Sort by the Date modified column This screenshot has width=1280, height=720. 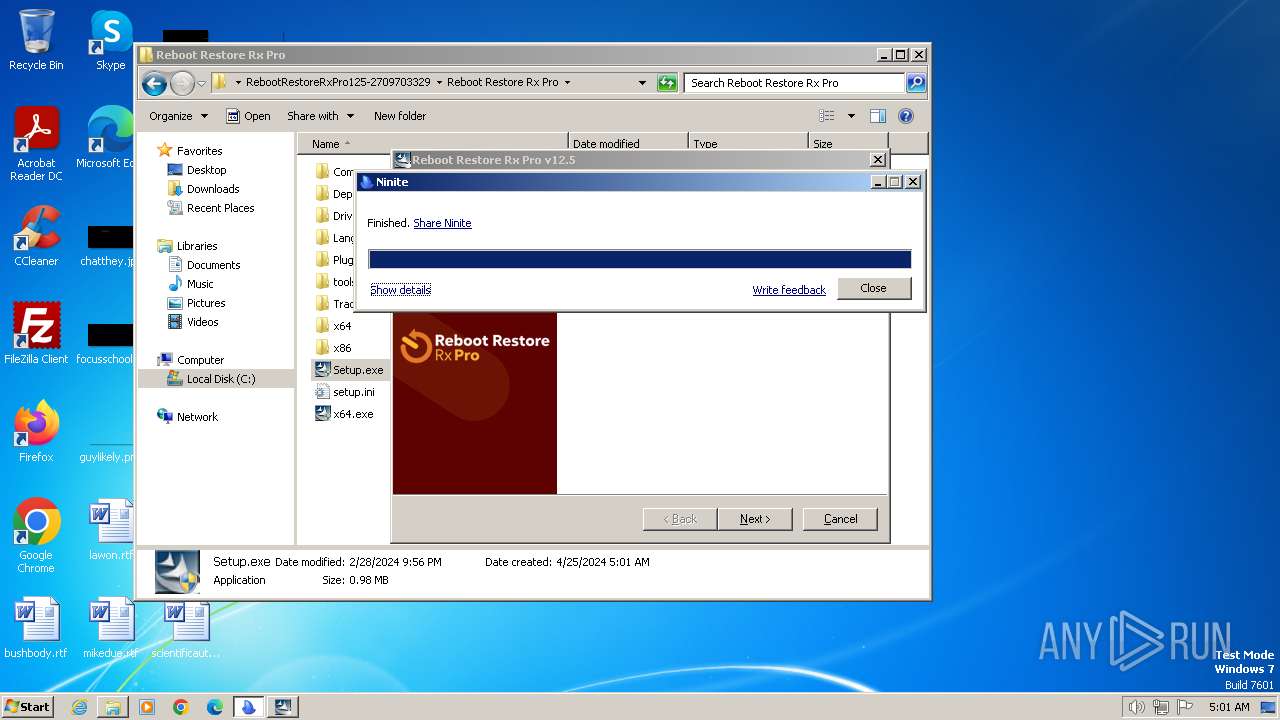click(628, 144)
